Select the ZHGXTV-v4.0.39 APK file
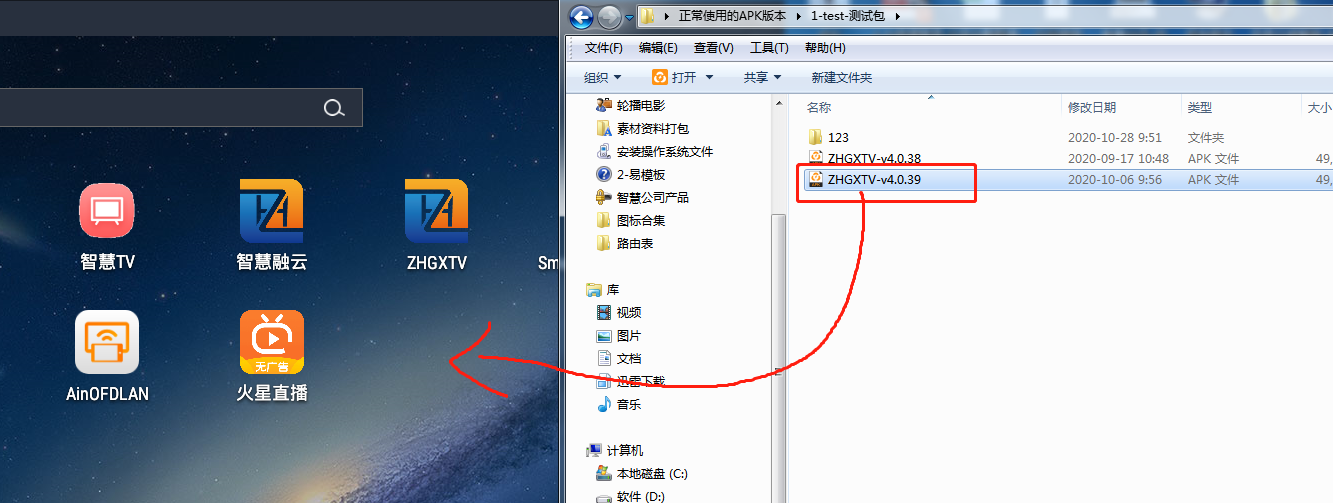 pos(874,180)
